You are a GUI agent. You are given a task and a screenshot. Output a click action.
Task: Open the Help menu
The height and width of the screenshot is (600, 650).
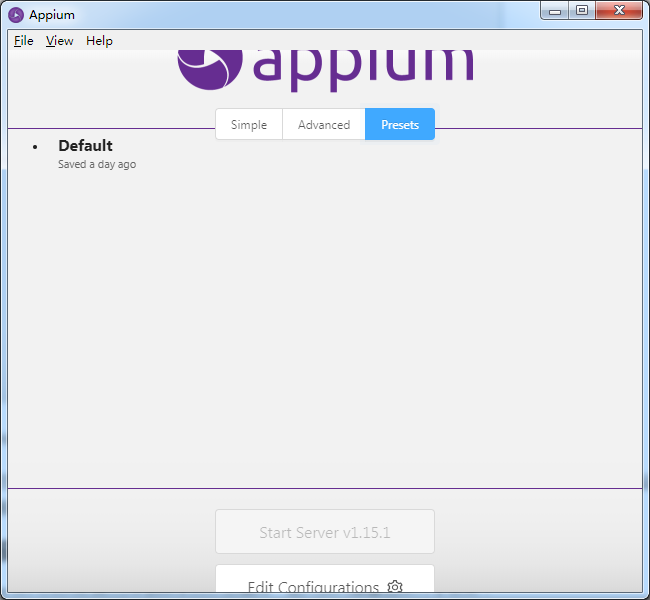click(x=99, y=41)
